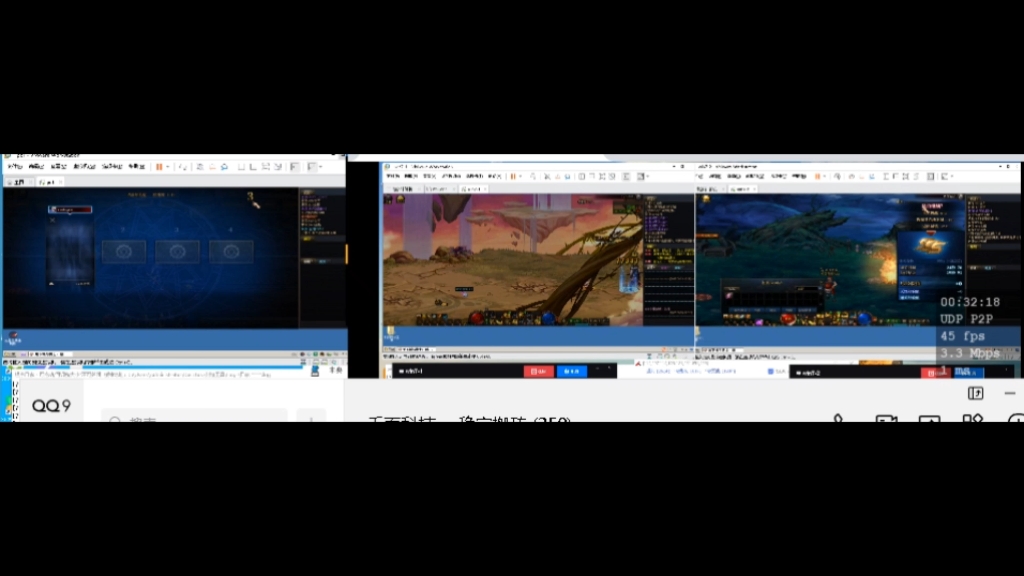Switch to the Home tab in the left VMware window
Image resolution: width=1024 pixels, height=576 pixels.
click(19, 182)
